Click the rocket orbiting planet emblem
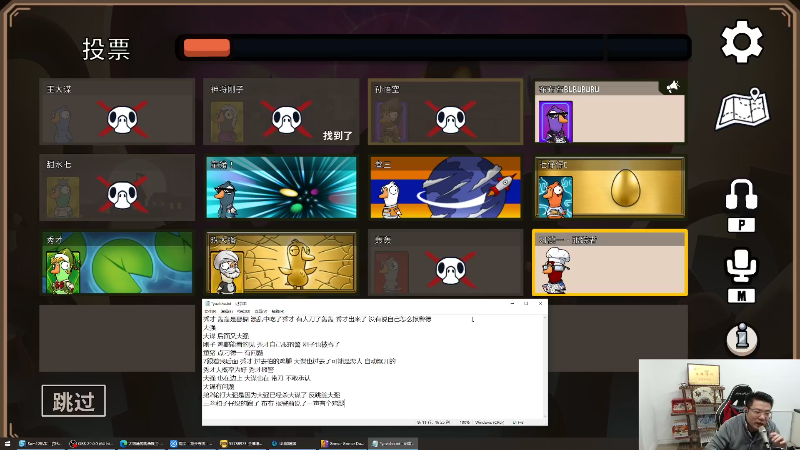Image resolution: width=800 pixels, height=450 pixels. (467, 187)
